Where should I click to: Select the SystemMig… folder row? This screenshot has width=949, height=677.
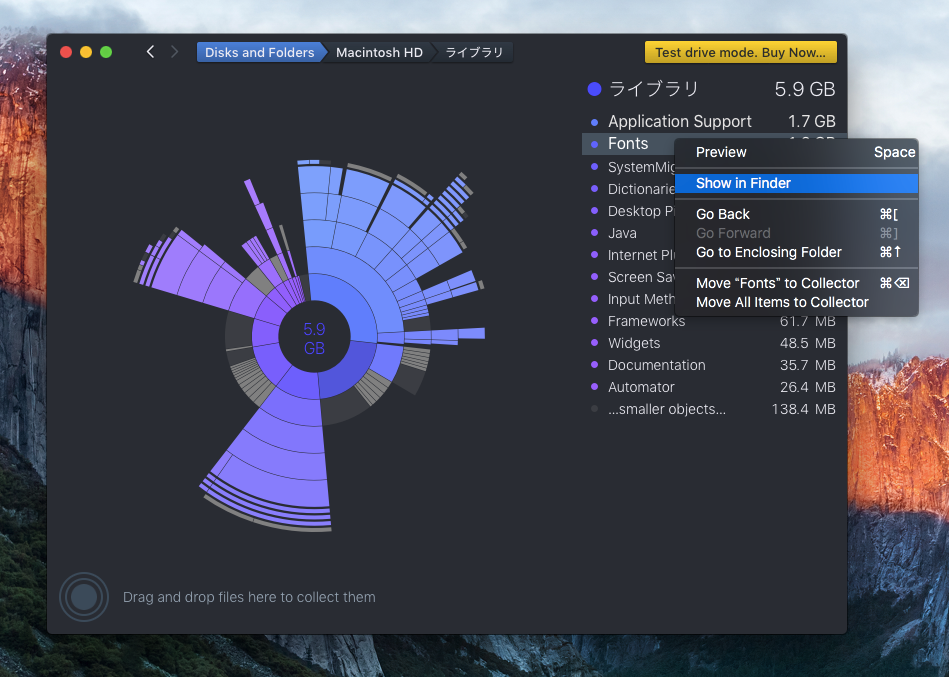coord(629,167)
